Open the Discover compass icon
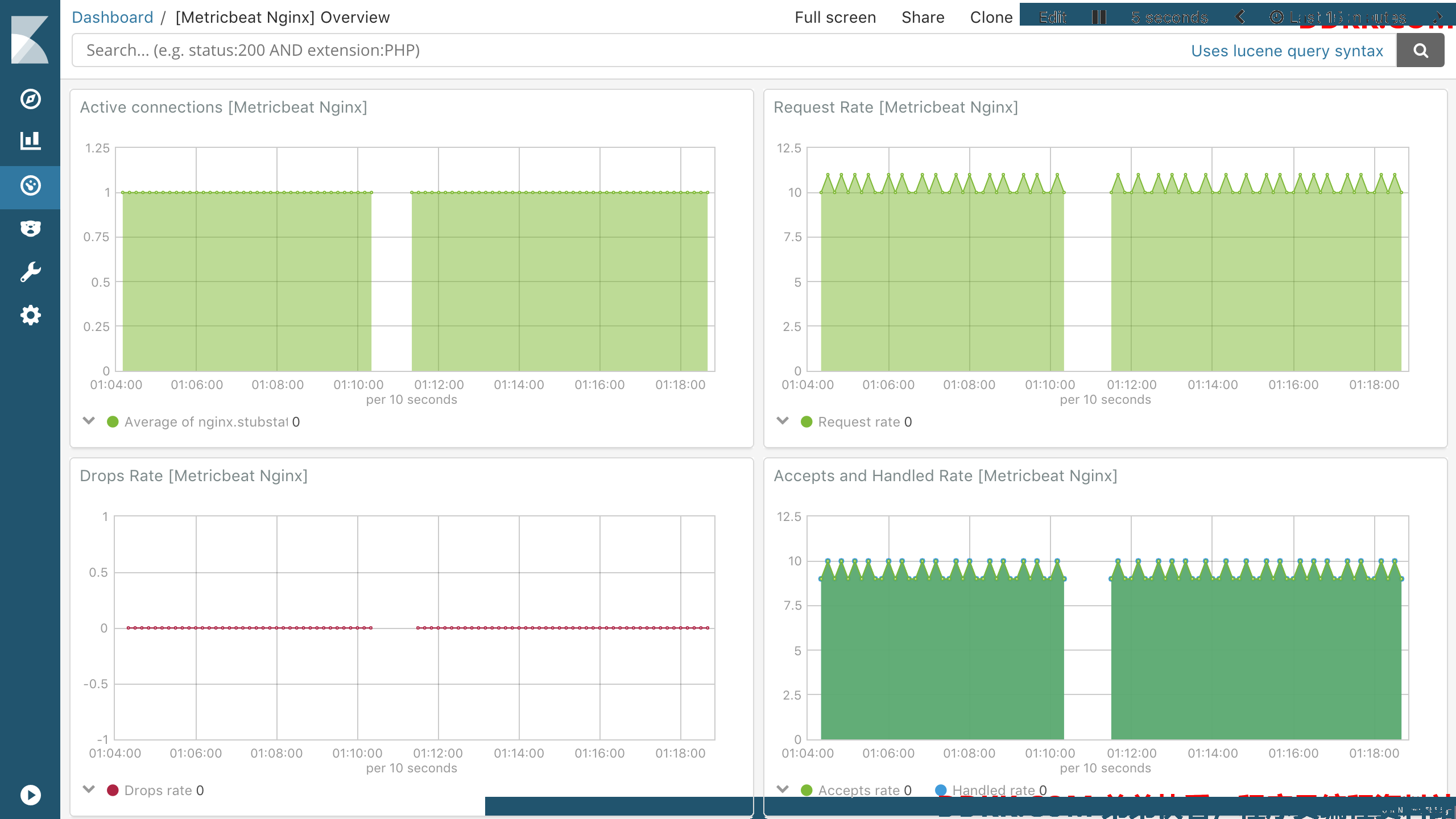This screenshot has height=819, width=1456. tap(30, 99)
